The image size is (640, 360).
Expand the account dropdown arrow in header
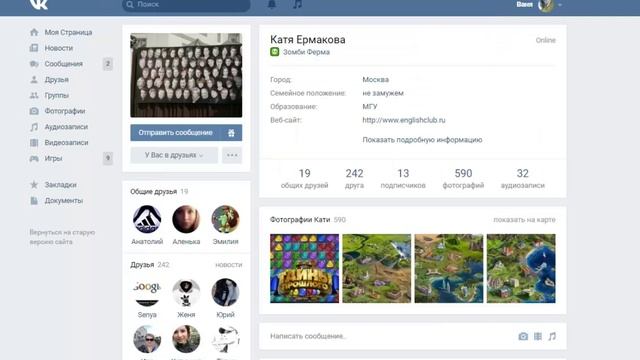coord(560,5)
